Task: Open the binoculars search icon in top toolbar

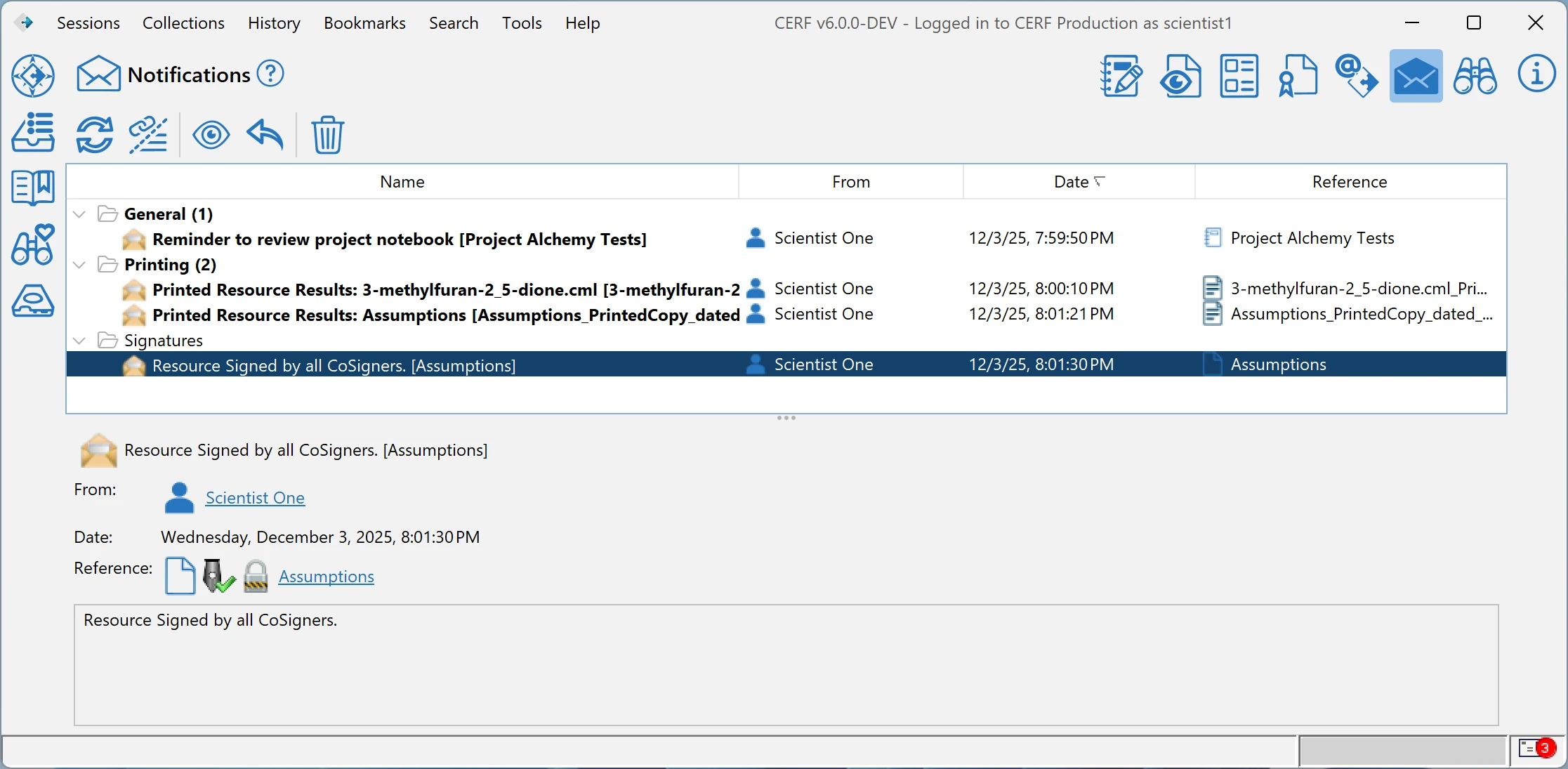Action: tap(1475, 76)
